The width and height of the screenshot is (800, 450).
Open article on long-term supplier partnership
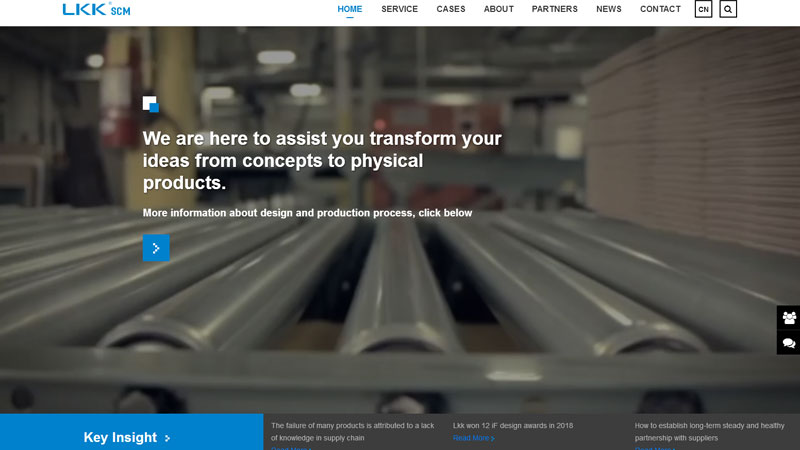pyautogui.click(x=710, y=431)
